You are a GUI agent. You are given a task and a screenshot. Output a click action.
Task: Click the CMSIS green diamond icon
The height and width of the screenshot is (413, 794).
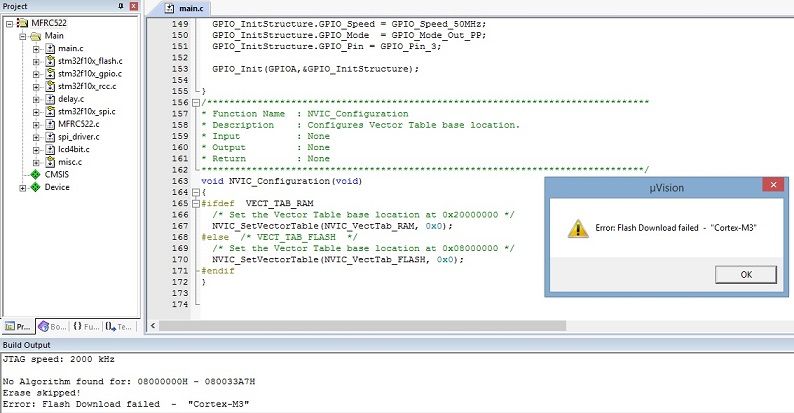tap(35, 175)
